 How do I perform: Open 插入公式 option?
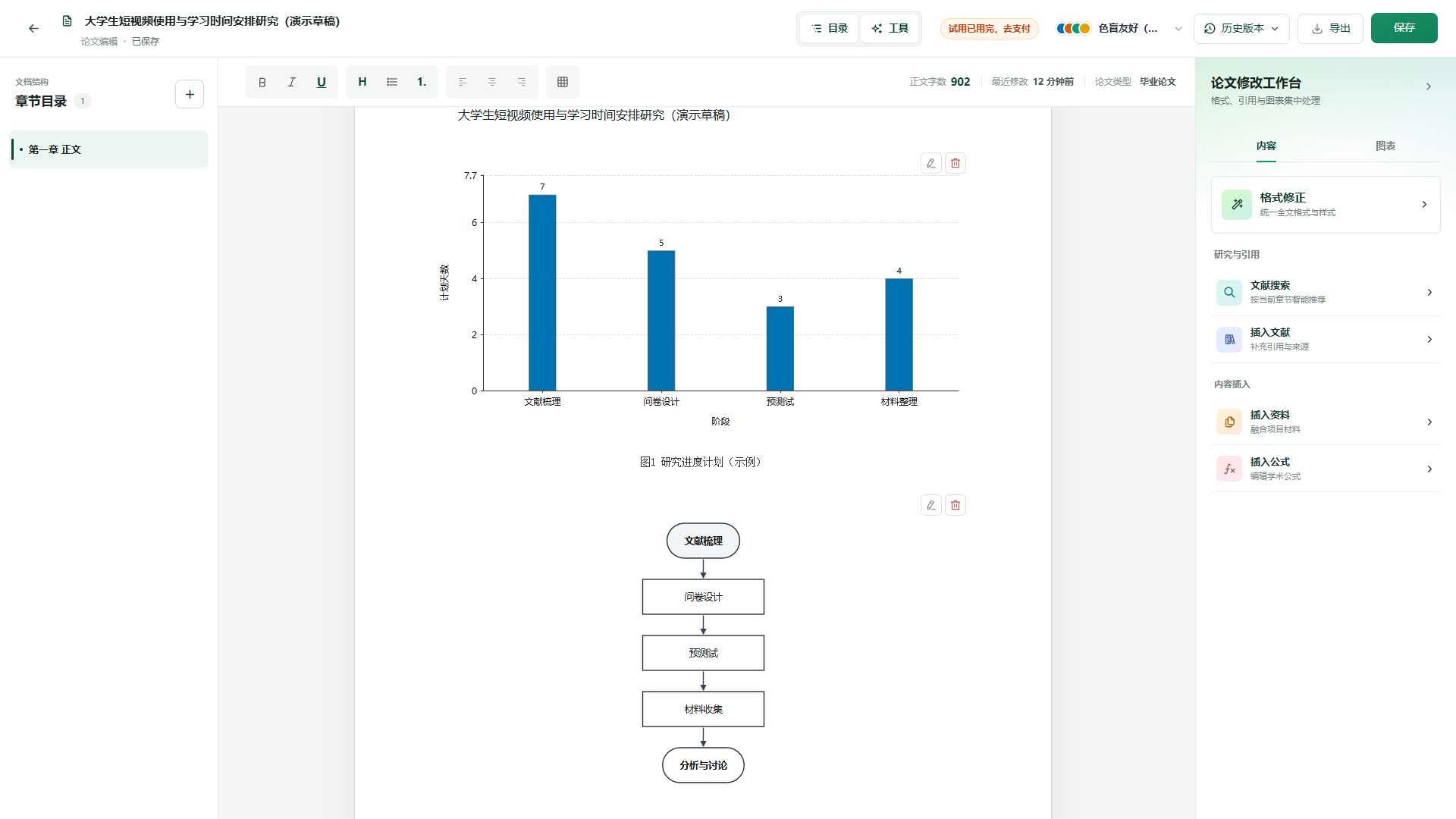tap(1326, 469)
